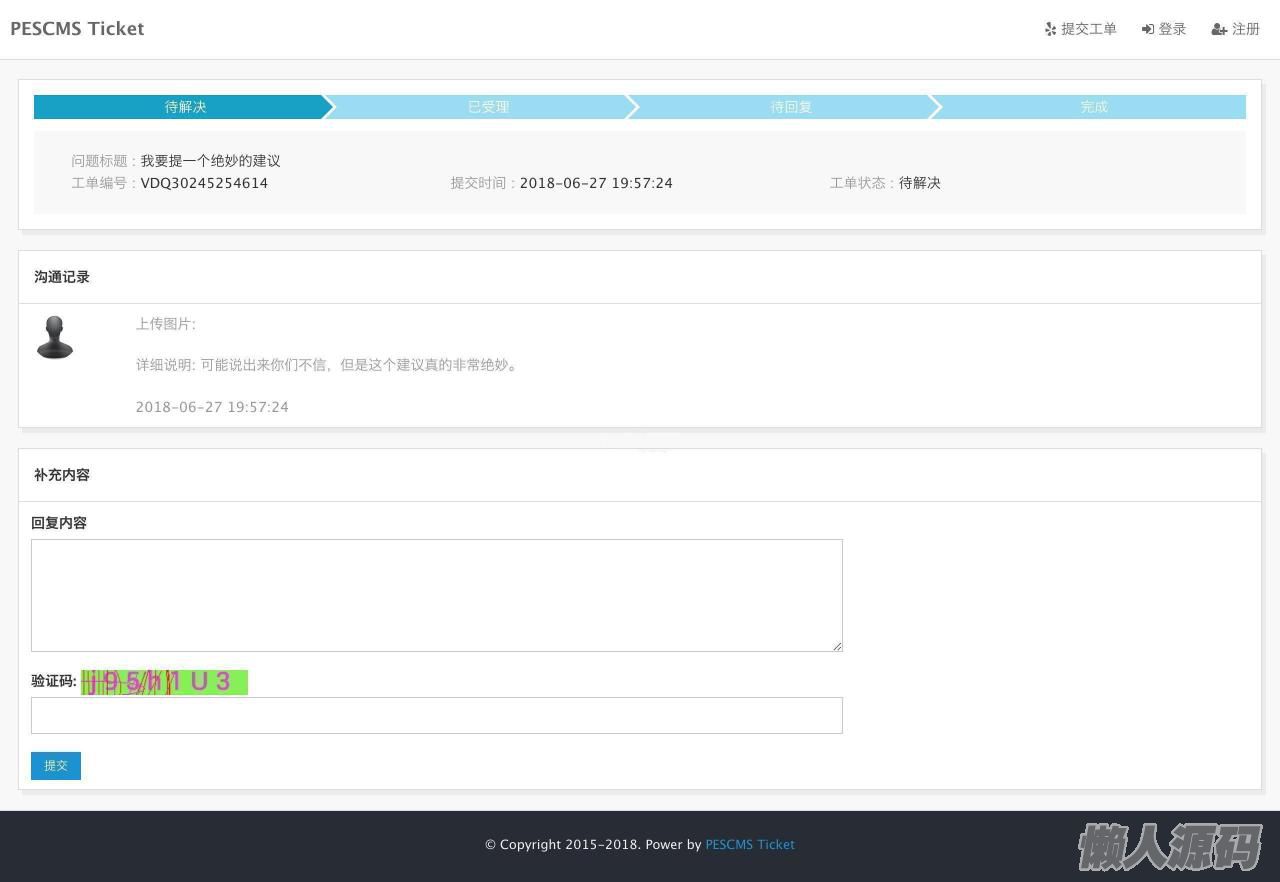
Task: Click the 懒人源码 watermark logo
Action: [1169, 848]
